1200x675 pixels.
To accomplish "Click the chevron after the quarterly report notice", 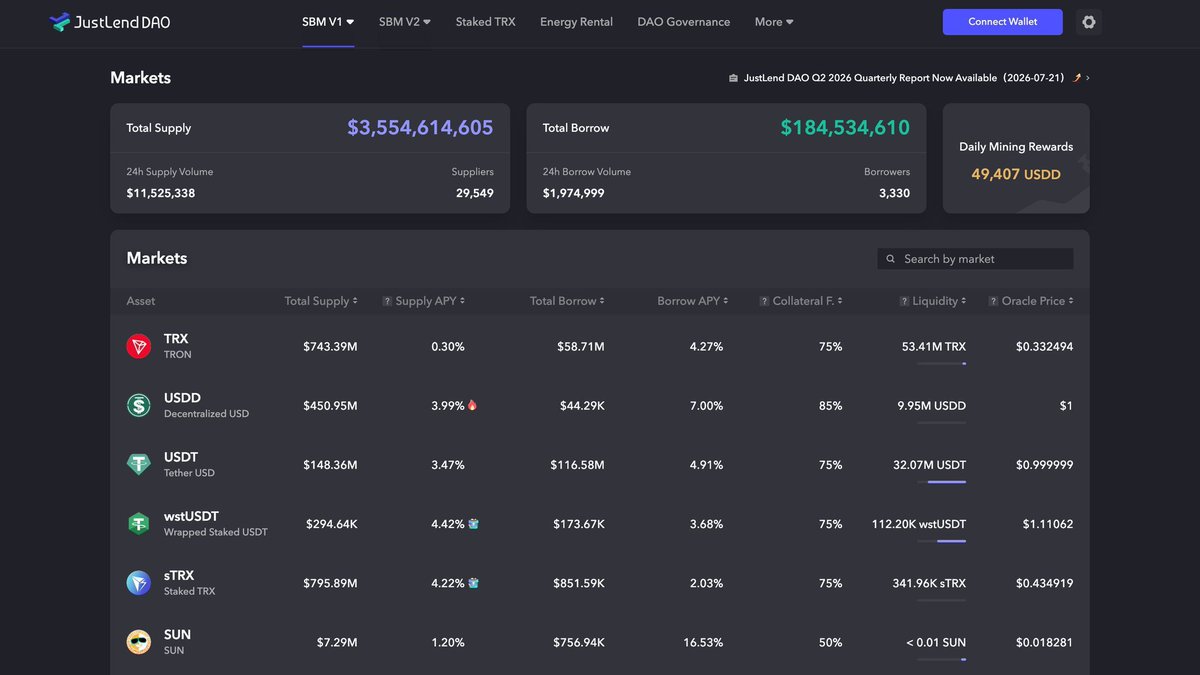I will click(1088, 78).
